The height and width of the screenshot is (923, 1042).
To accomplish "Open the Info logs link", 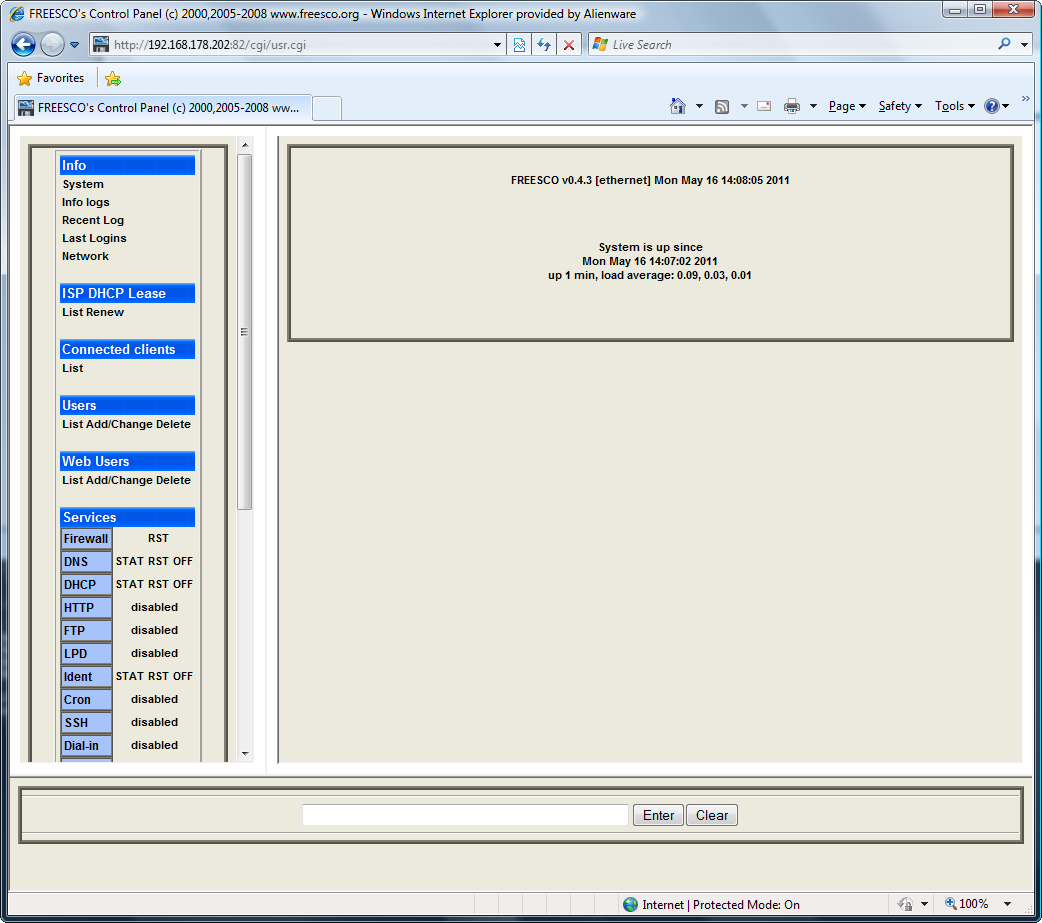I will point(86,202).
